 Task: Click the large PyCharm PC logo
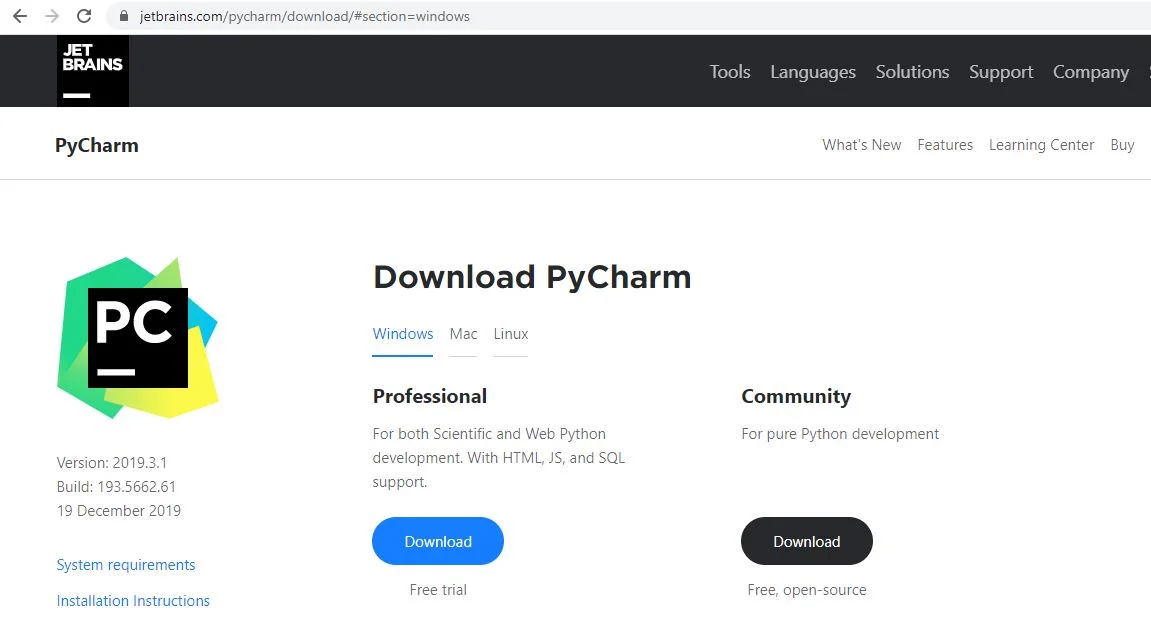137,338
